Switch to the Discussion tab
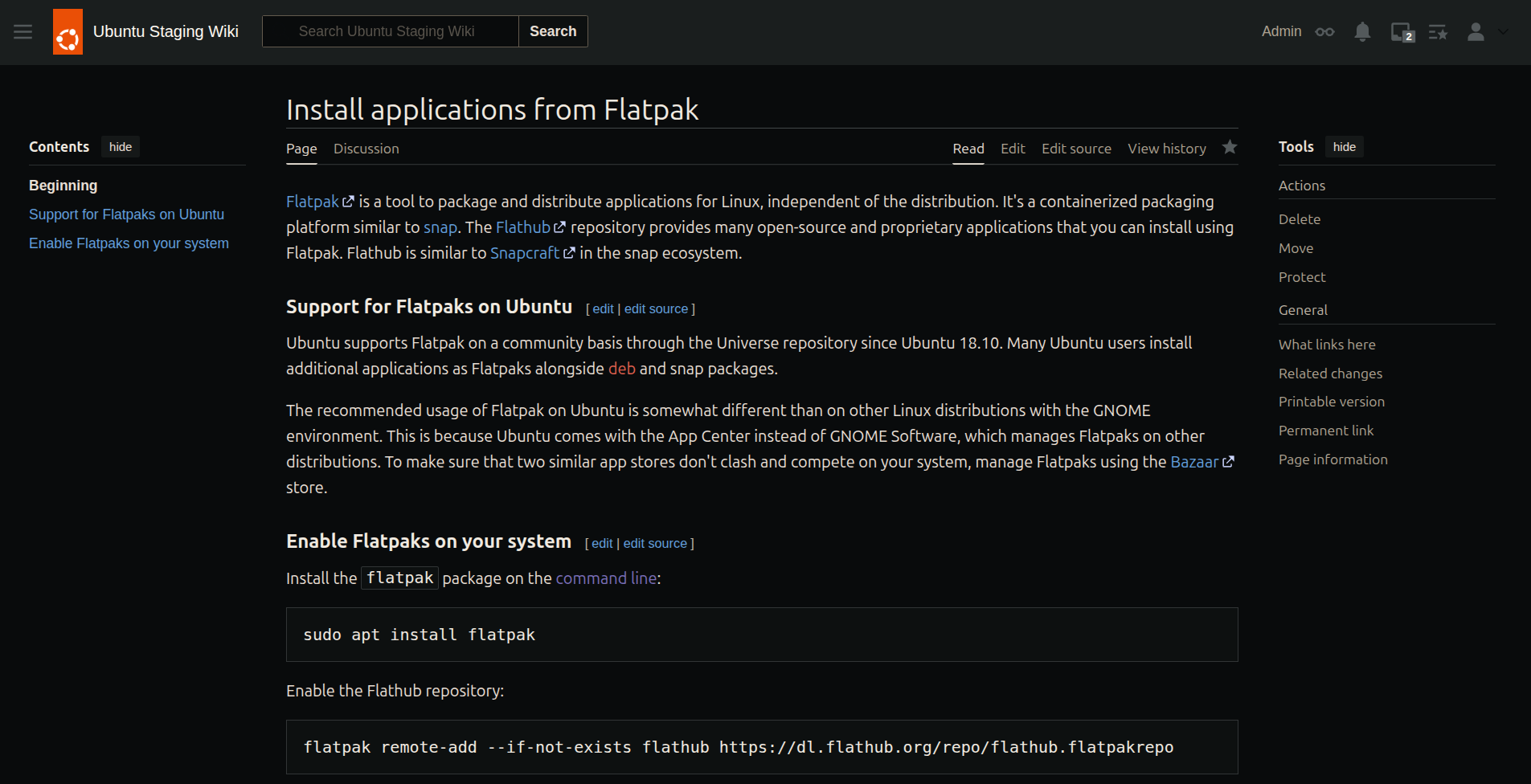This screenshot has height=784, width=1531. coord(366,149)
